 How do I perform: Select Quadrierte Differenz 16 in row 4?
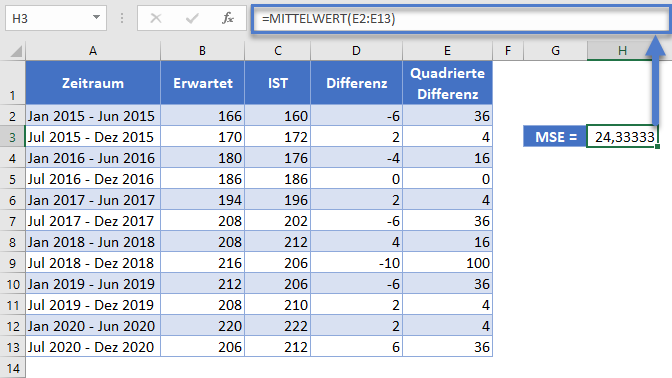coord(447,158)
